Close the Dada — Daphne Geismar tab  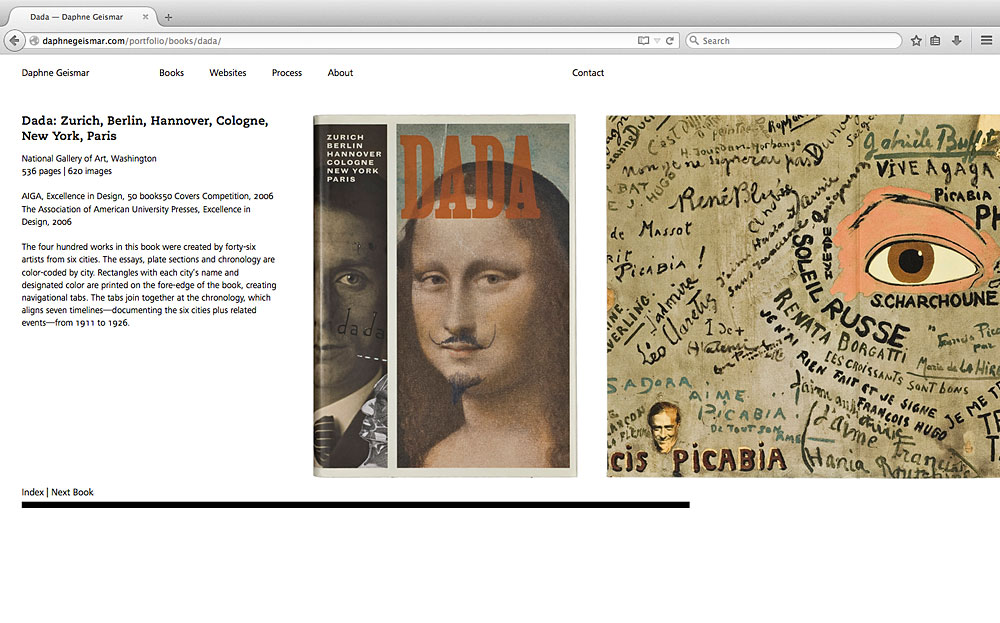146,17
